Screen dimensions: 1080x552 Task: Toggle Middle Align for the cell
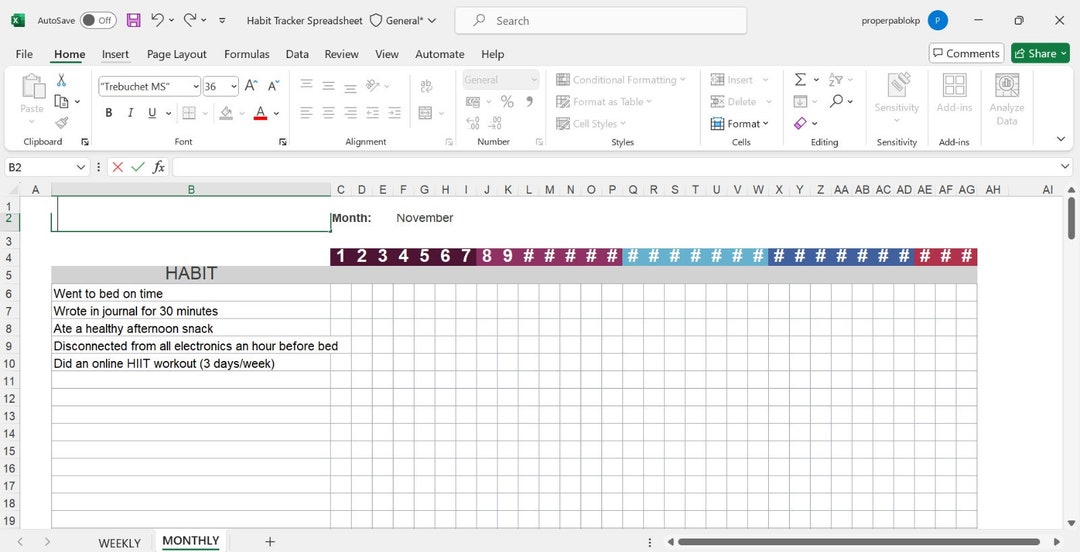click(329, 86)
